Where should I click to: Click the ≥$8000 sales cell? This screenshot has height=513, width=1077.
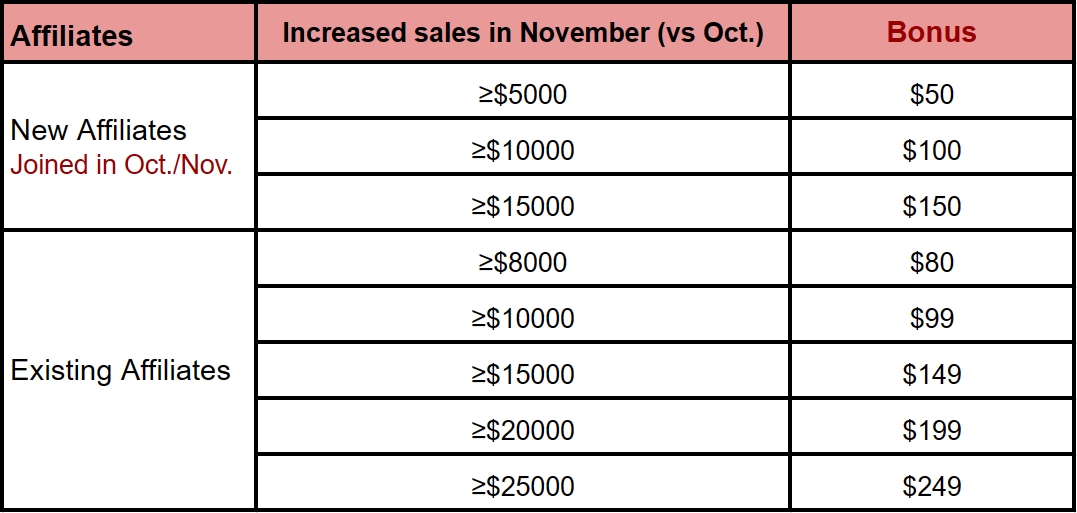pos(523,258)
